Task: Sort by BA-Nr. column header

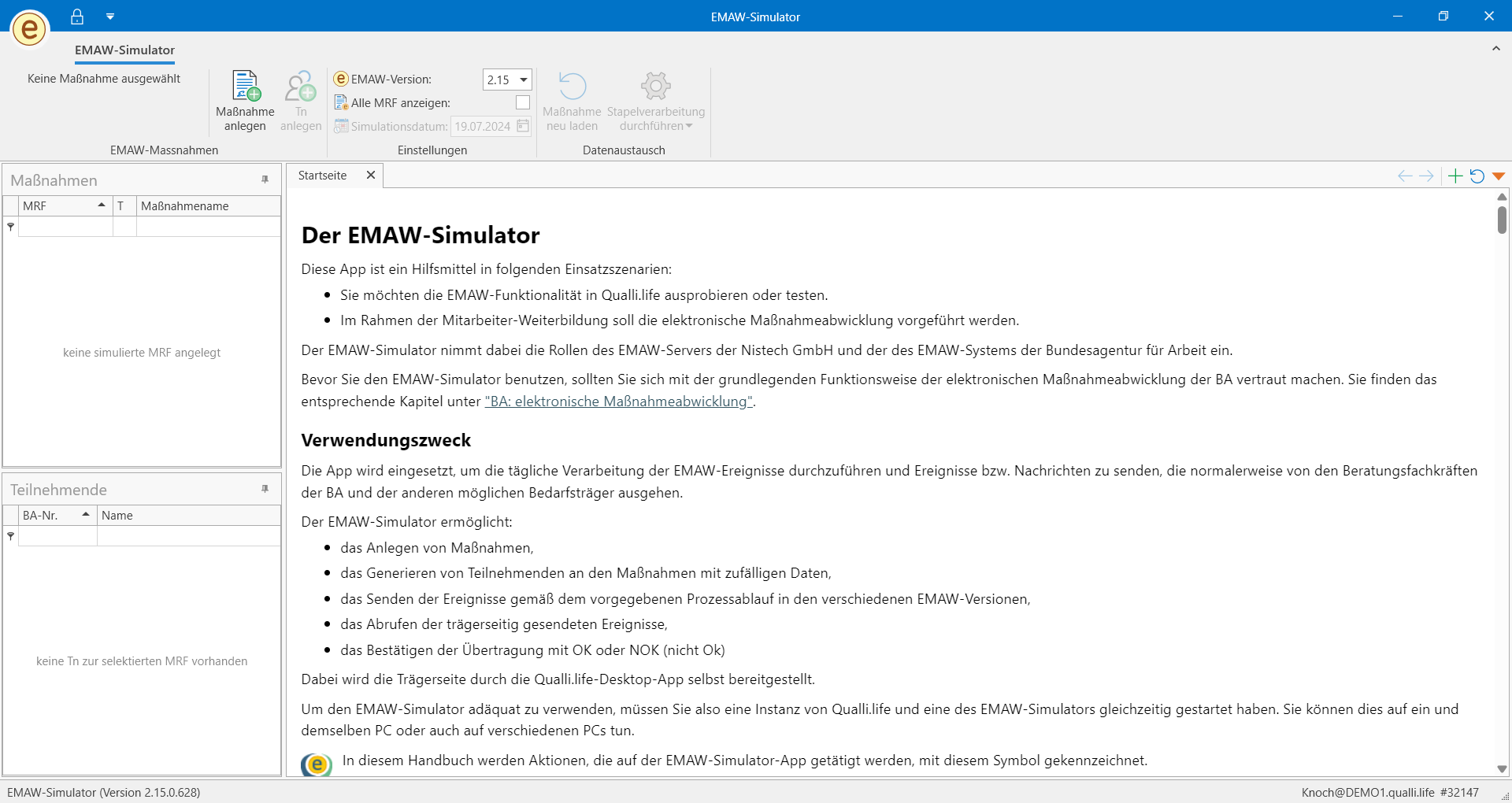Action: tap(57, 516)
